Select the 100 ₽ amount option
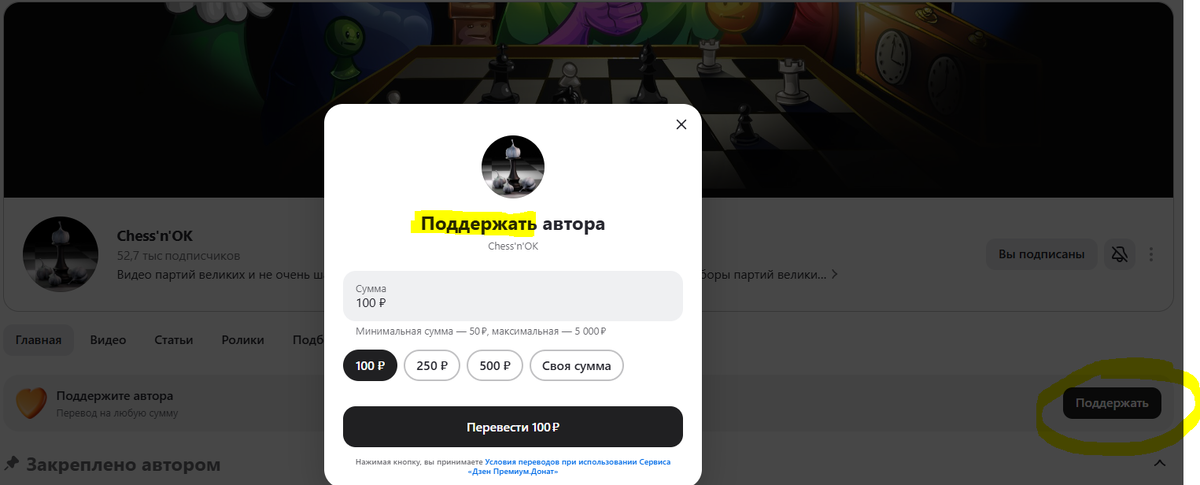 point(371,365)
